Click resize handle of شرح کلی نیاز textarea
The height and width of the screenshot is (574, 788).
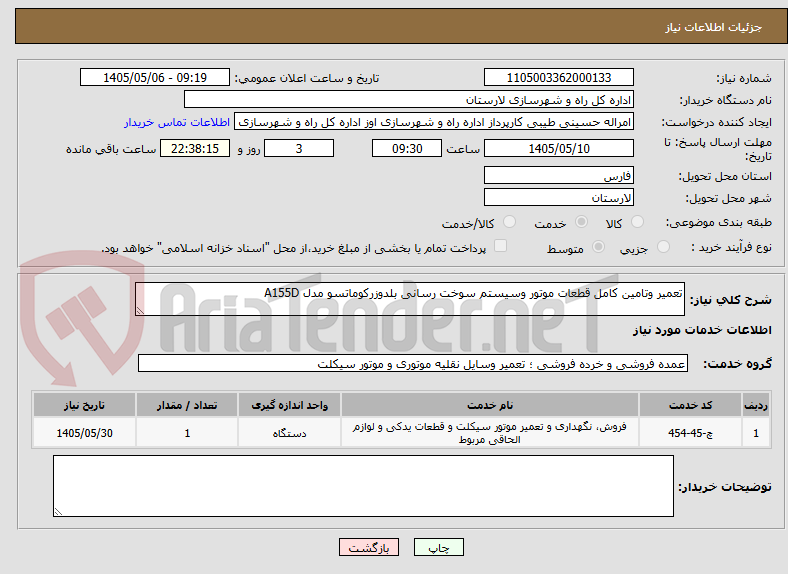coord(140,311)
